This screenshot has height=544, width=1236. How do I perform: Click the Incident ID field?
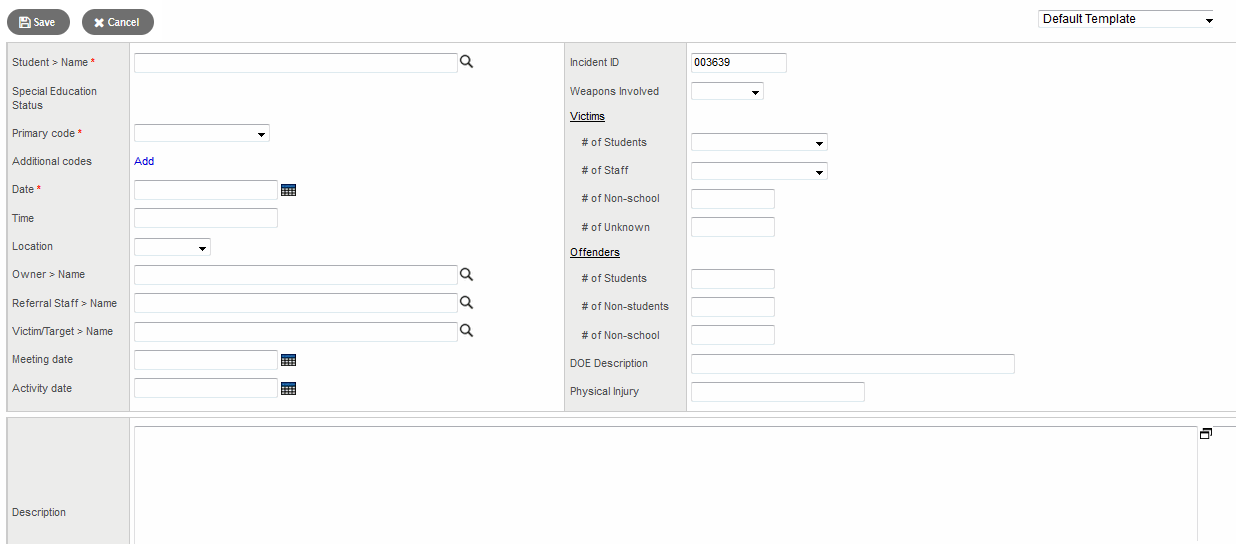coord(738,63)
